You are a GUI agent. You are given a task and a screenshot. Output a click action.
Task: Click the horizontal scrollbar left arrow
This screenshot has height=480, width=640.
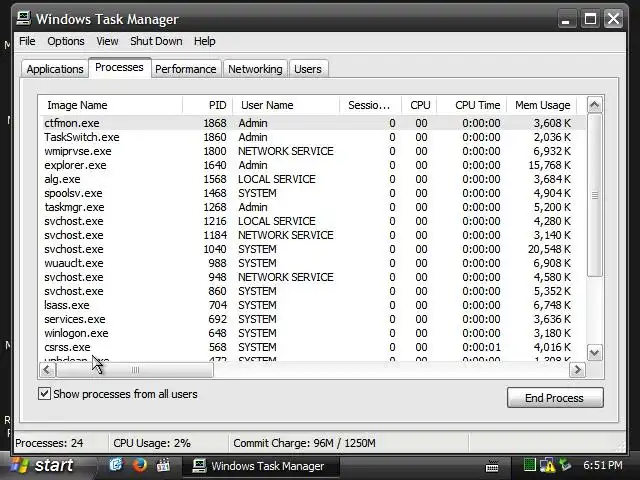pos(47,370)
